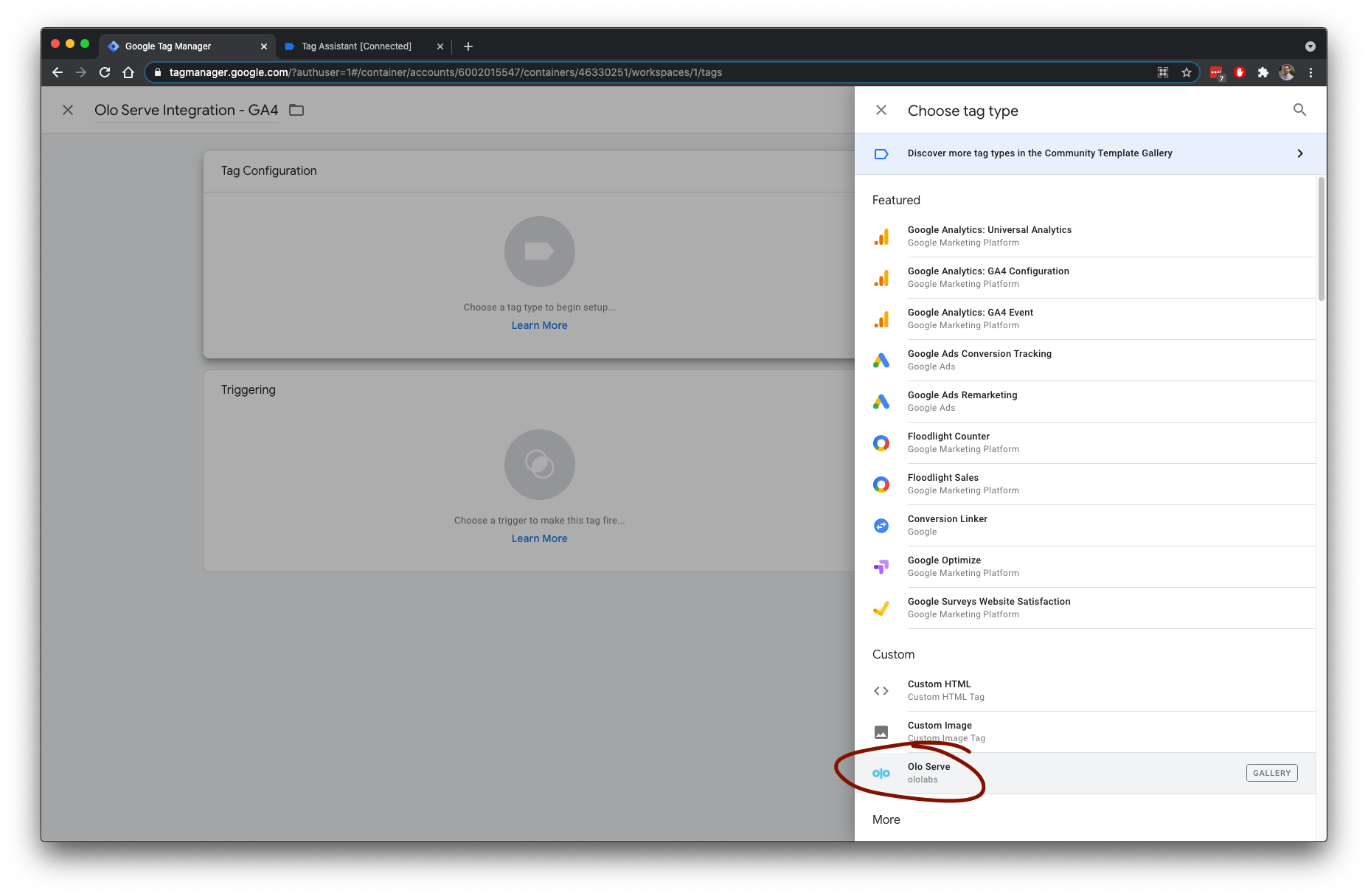1368x896 pixels.
Task: Select Google Analytics: Universal Analytics icon
Action: 881,237
